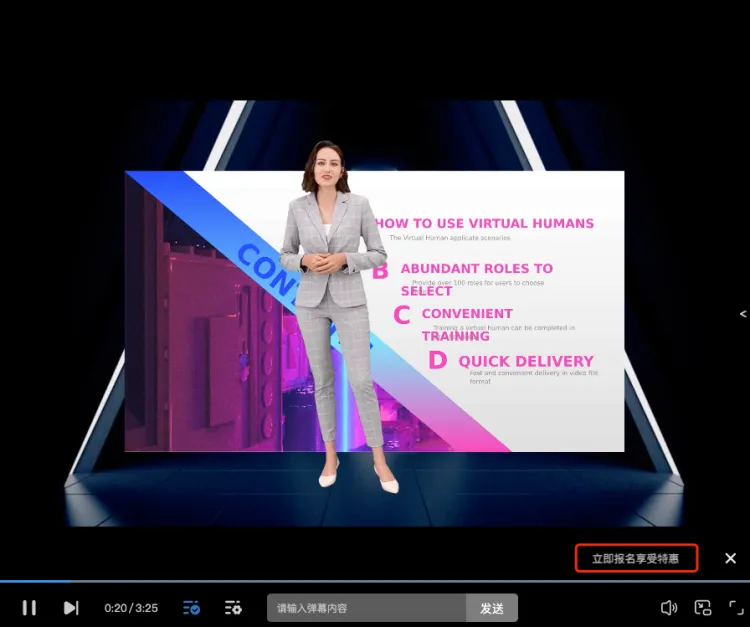Seek to the middle of the progress bar
Viewport: 750px width, 627px height.
click(375, 581)
